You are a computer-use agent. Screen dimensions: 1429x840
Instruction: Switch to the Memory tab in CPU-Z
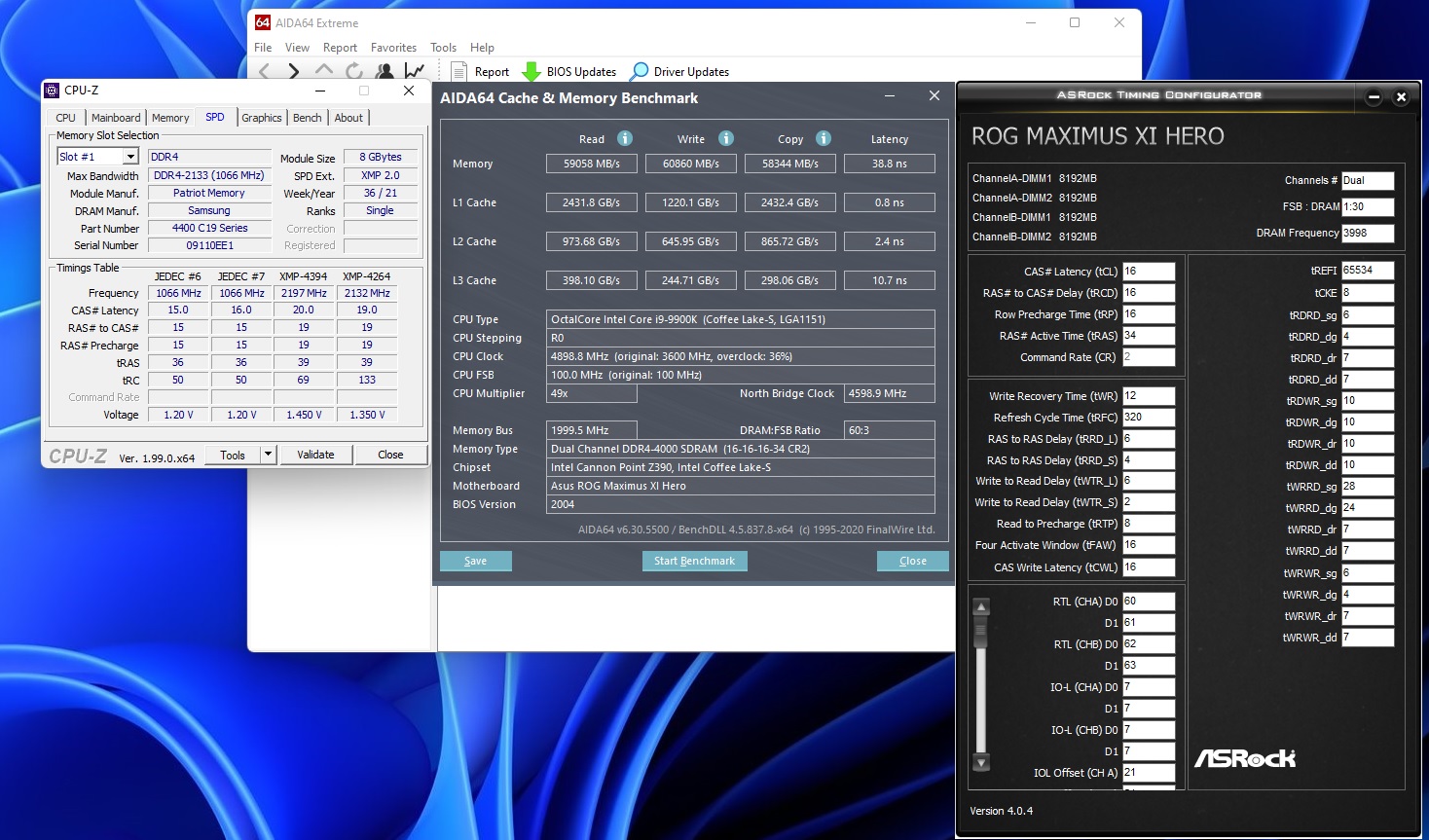click(170, 118)
